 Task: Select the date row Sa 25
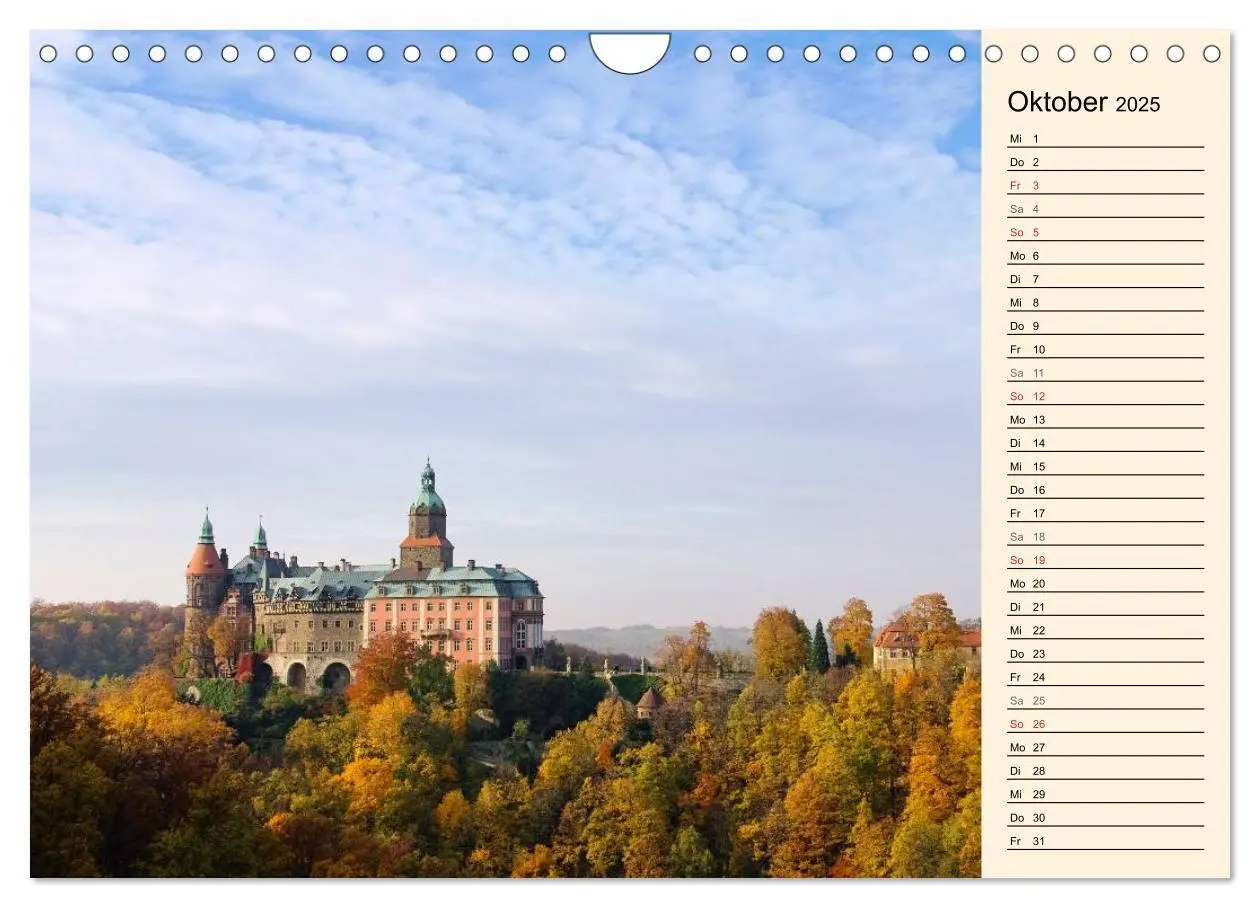pyautogui.click(x=1105, y=700)
